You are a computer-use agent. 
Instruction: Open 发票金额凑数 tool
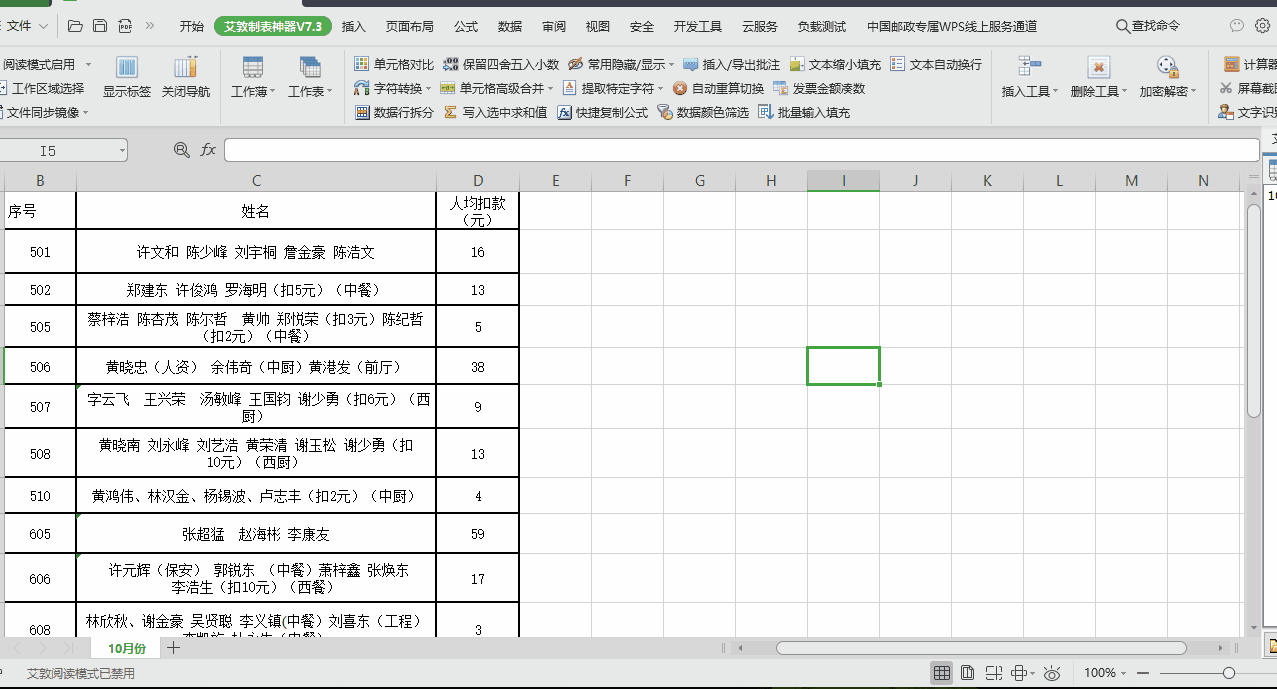coord(819,88)
